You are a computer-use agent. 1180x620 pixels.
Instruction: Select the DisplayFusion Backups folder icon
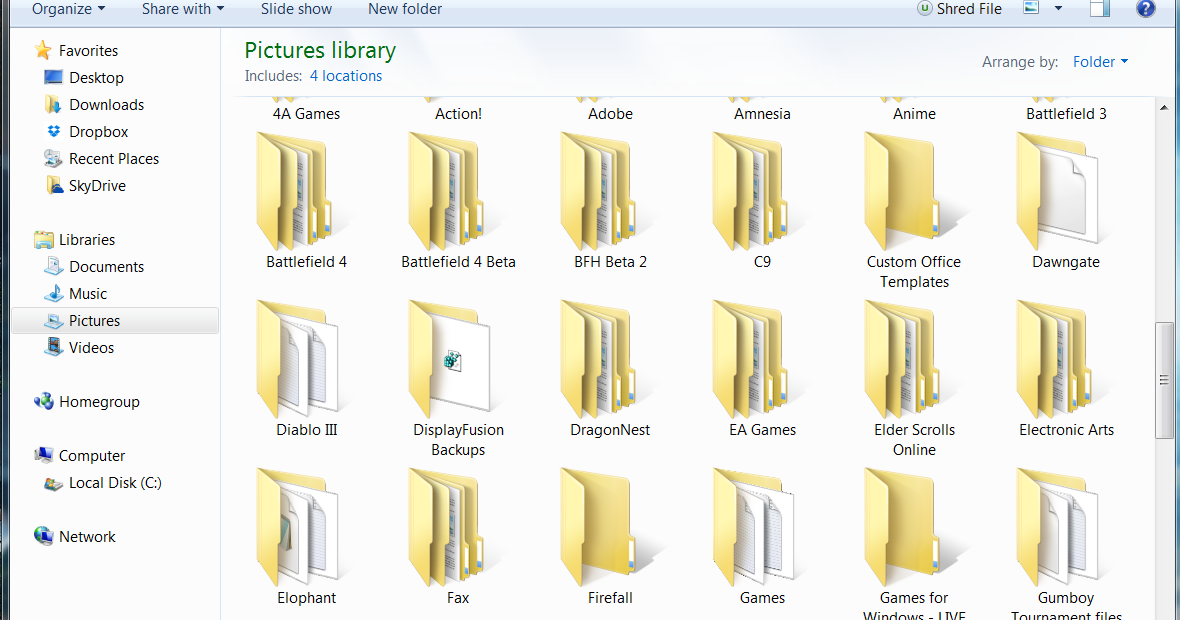(x=449, y=360)
